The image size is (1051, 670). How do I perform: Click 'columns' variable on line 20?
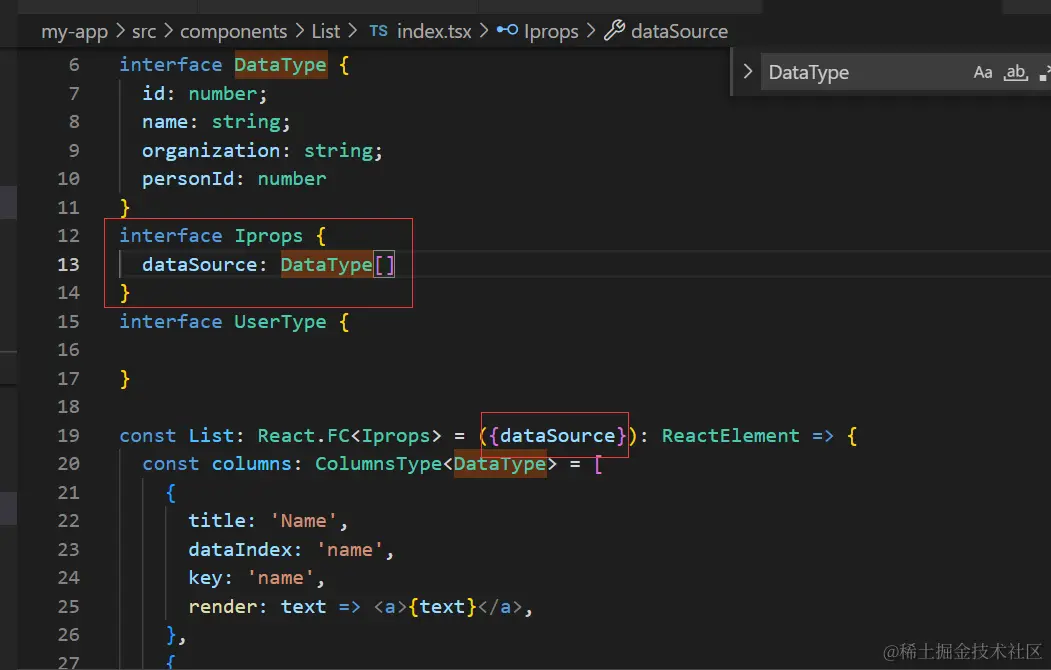point(251,464)
